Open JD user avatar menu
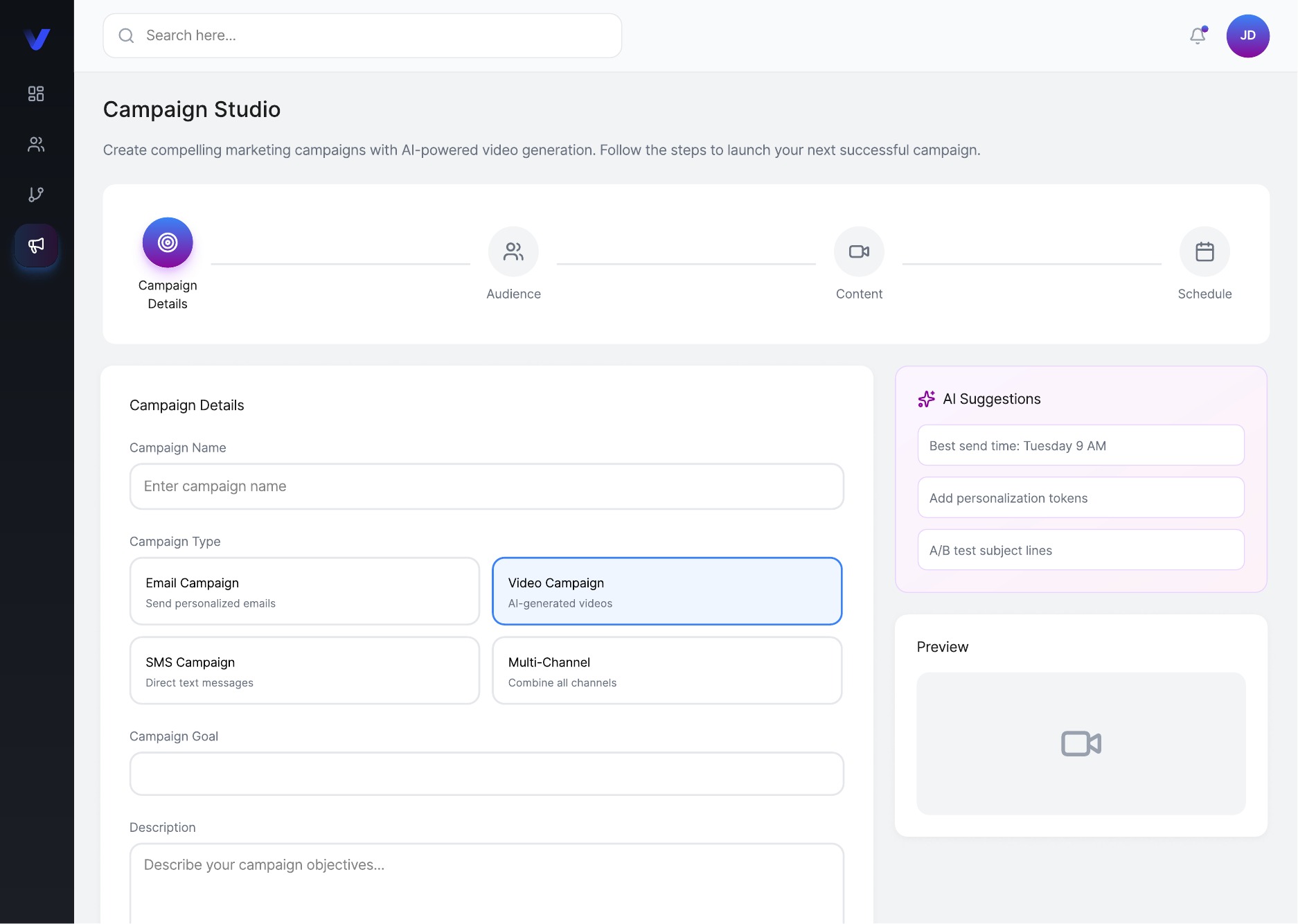Viewport: 1298px width, 924px height. click(1247, 36)
